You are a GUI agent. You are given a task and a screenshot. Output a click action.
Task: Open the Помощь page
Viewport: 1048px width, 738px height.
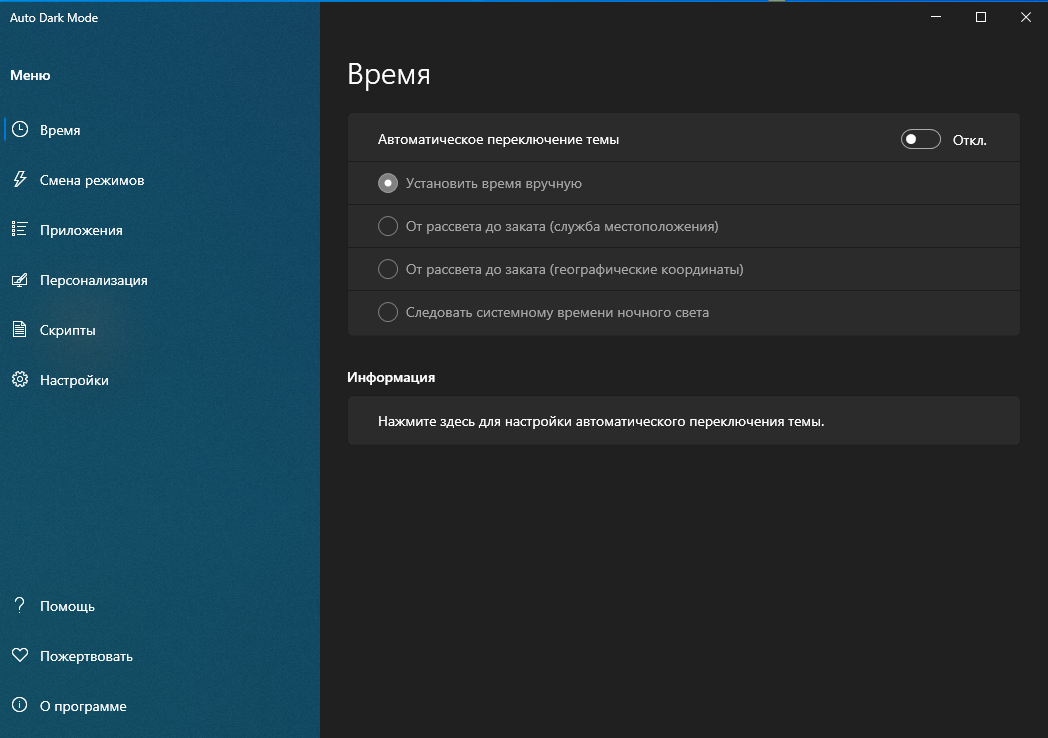click(x=160, y=606)
